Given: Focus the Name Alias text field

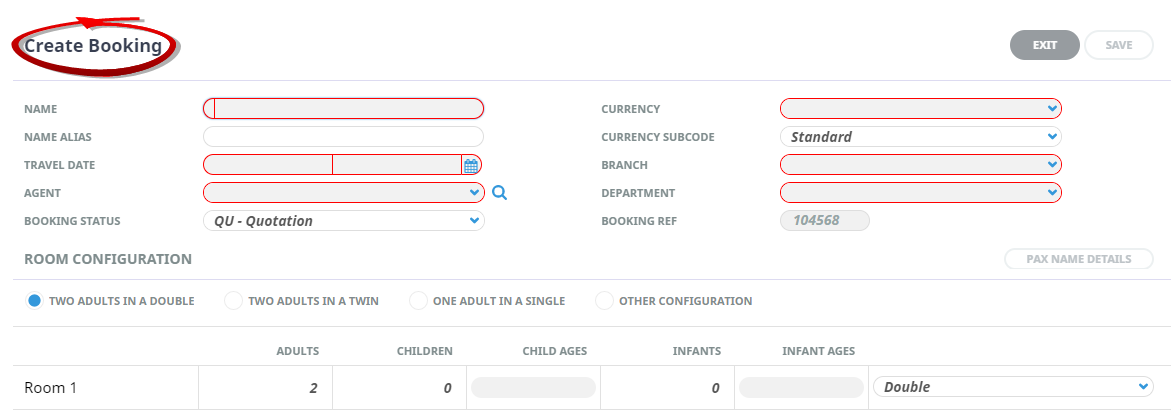Looking at the screenshot, I should tap(343, 137).
